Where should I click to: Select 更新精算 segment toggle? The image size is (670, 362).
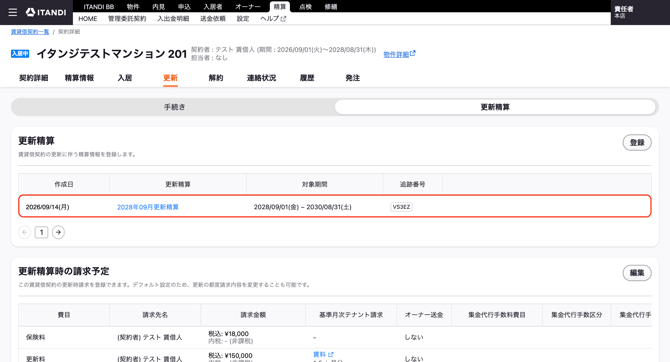click(495, 107)
